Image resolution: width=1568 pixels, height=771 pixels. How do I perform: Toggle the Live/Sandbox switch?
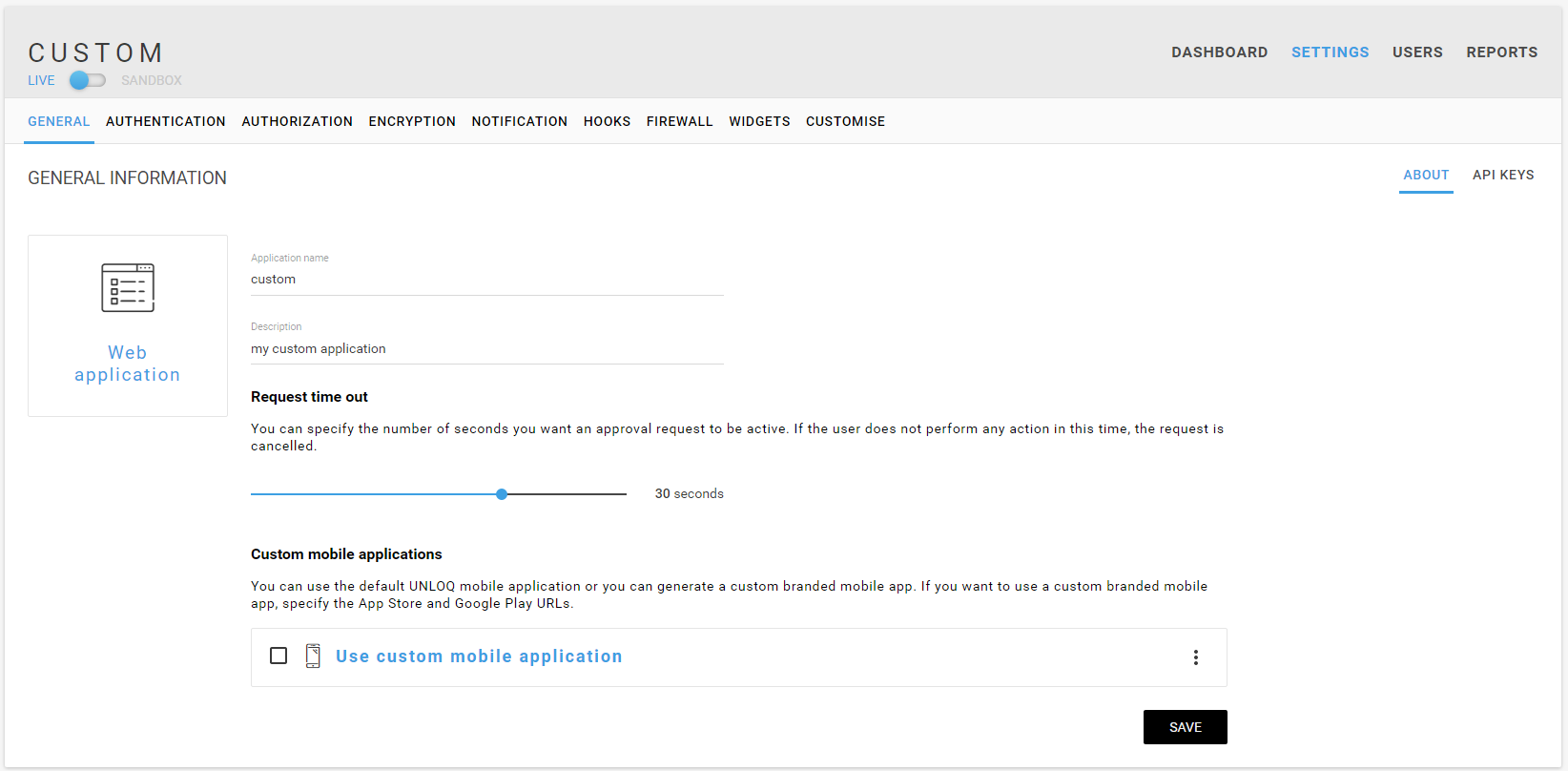pos(88,80)
